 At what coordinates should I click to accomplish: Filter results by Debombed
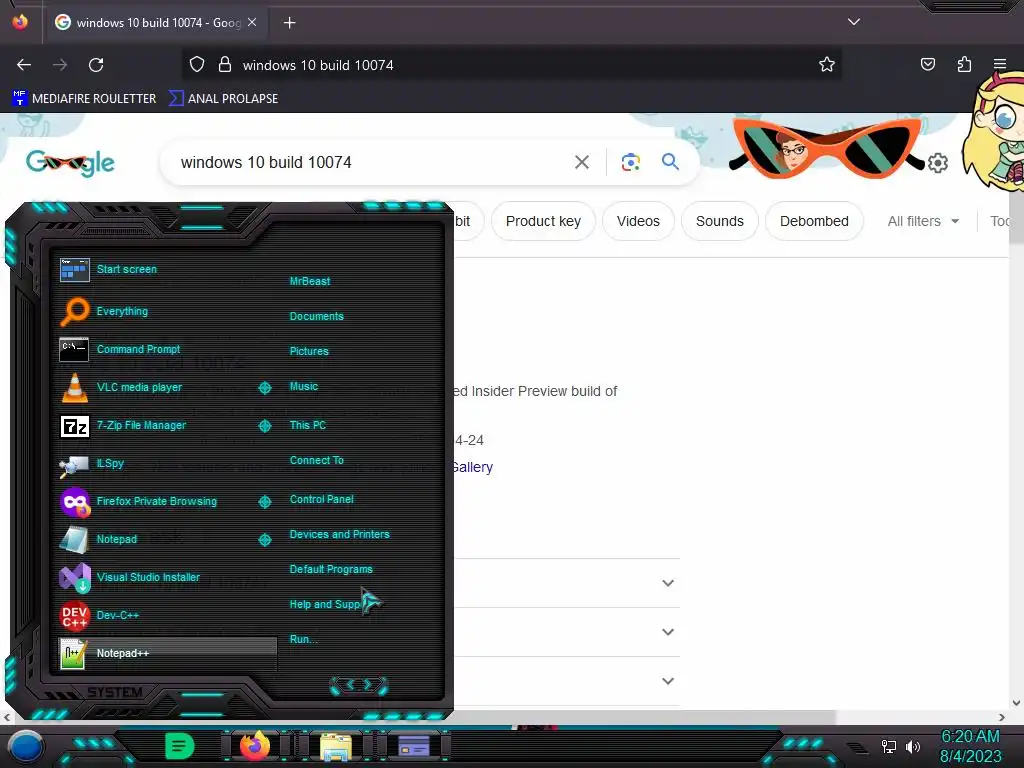tap(814, 221)
